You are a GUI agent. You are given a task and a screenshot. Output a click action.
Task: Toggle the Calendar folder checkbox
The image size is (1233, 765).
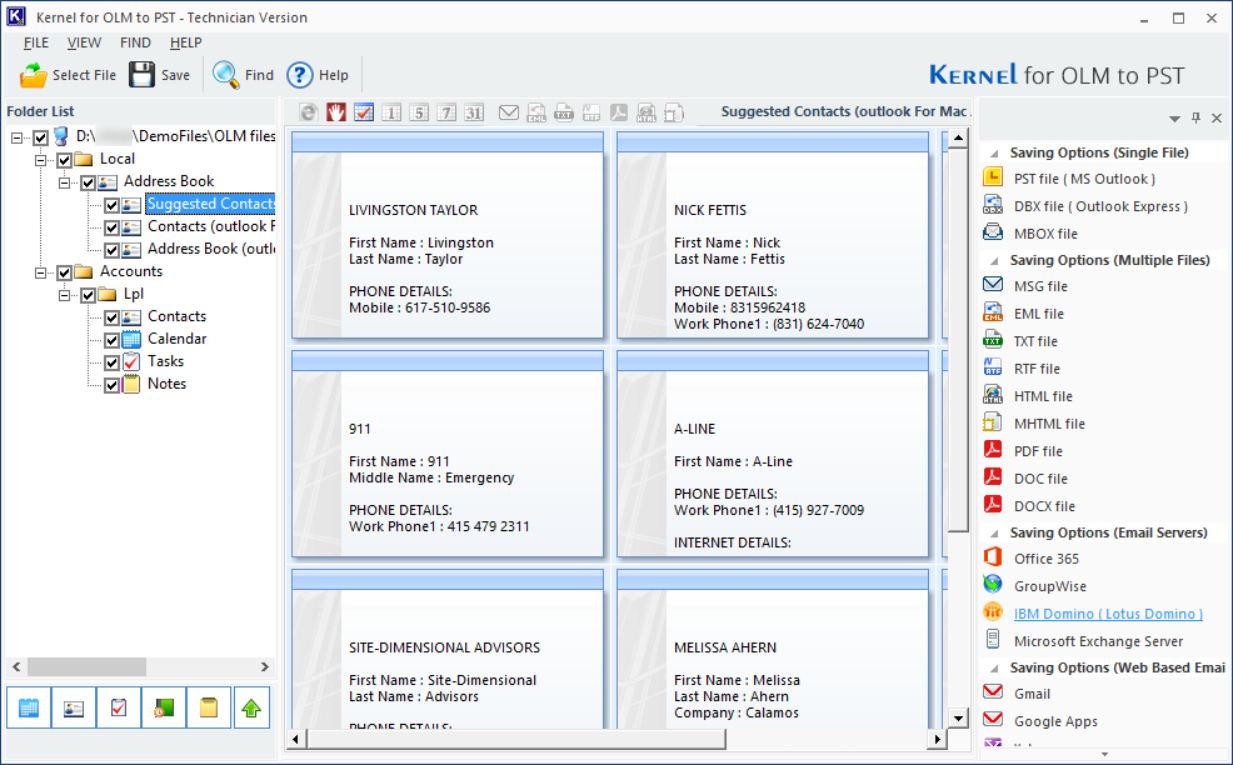click(112, 340)
